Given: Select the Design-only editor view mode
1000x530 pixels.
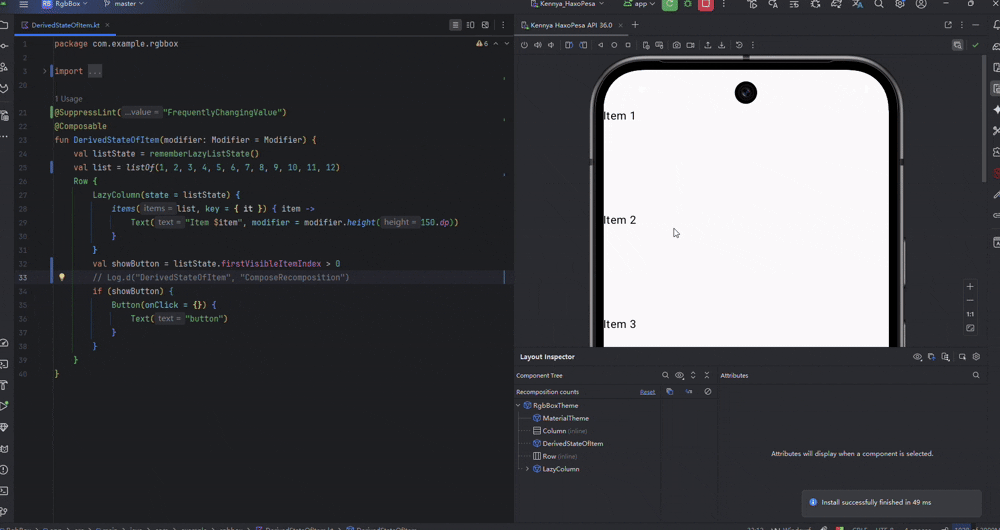Looking at the screenshot, I should (x=485, y=25).
